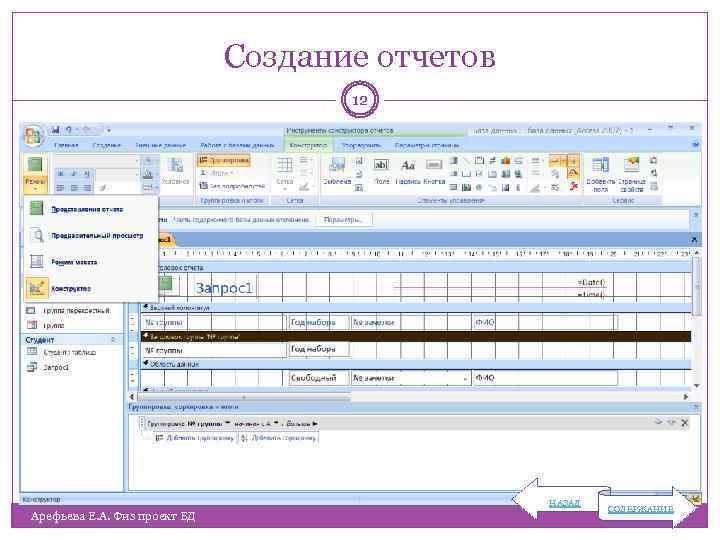Open № зачетки combo box in detail section
Viewport: 720px width, 540px height.
(x=465, y=378)
